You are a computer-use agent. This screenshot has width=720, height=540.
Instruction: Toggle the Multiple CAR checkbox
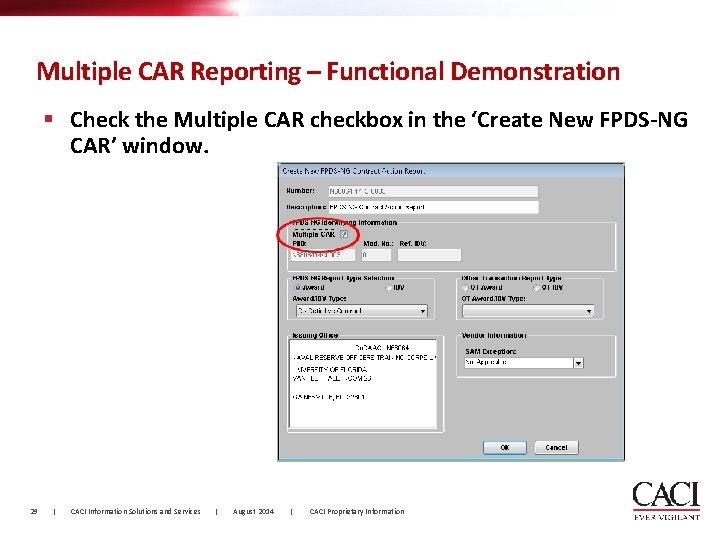tap(344, 234)
